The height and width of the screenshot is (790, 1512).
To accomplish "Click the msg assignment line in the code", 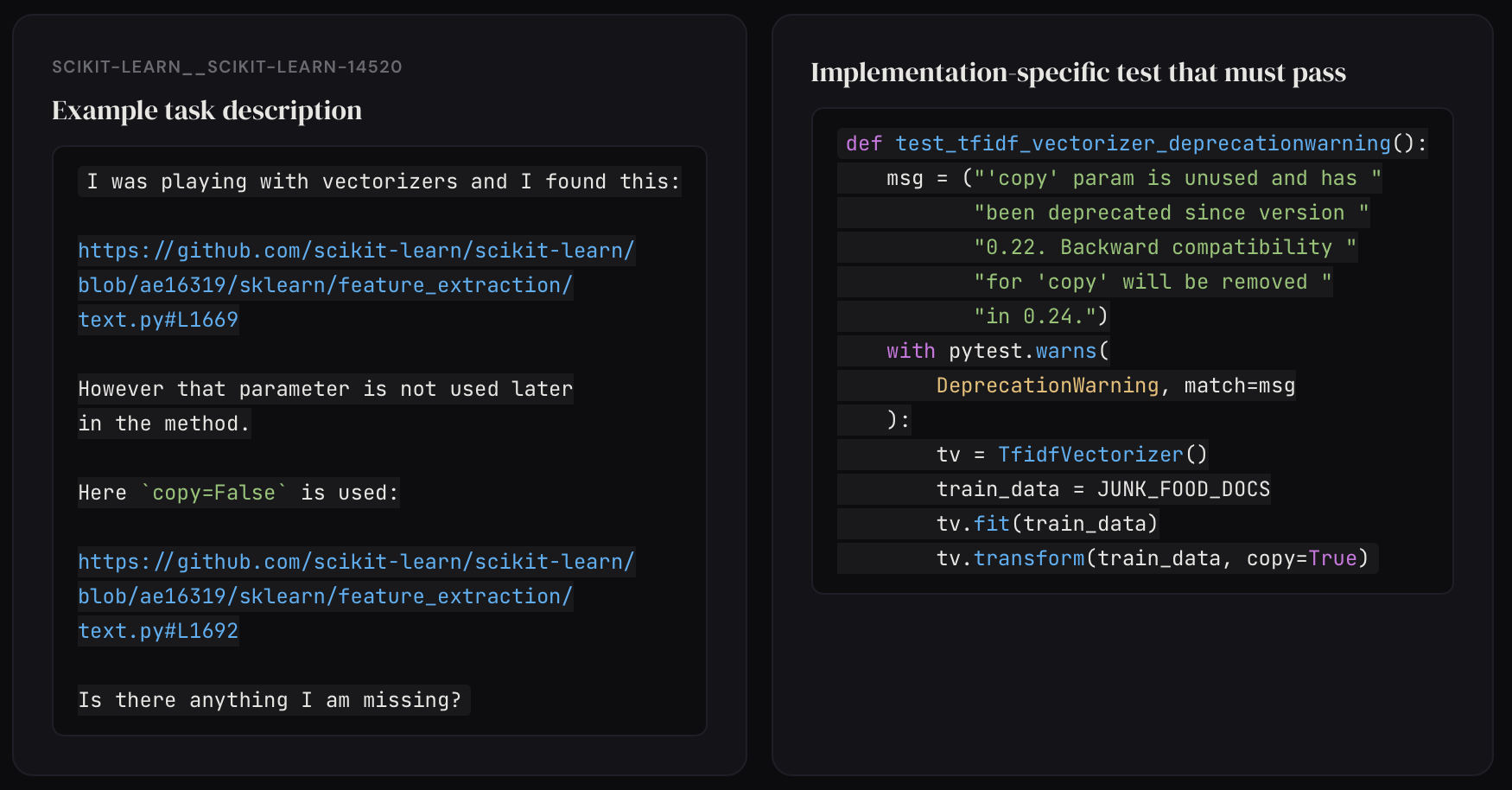I will [x=1134, y=178].
